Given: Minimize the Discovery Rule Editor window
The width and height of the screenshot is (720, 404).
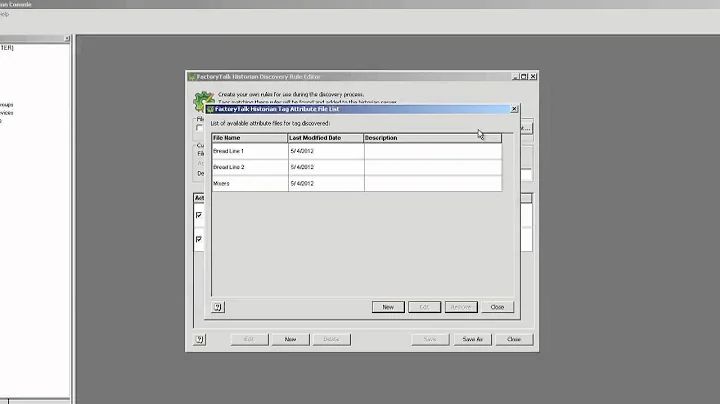Looking at the screenshot, I should 516,77.
